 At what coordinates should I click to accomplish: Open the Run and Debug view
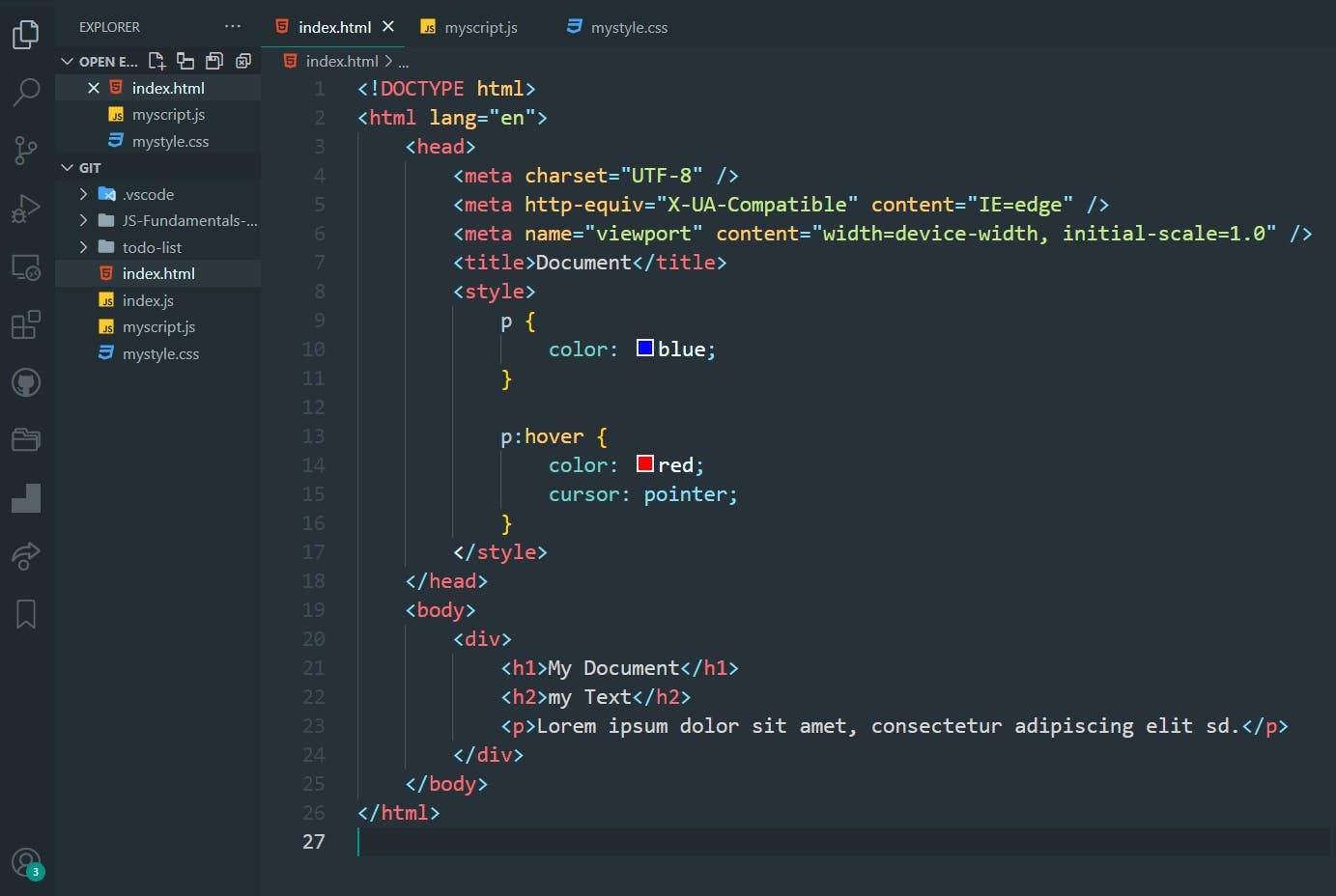pyautogui.click(x=26, y=209)
